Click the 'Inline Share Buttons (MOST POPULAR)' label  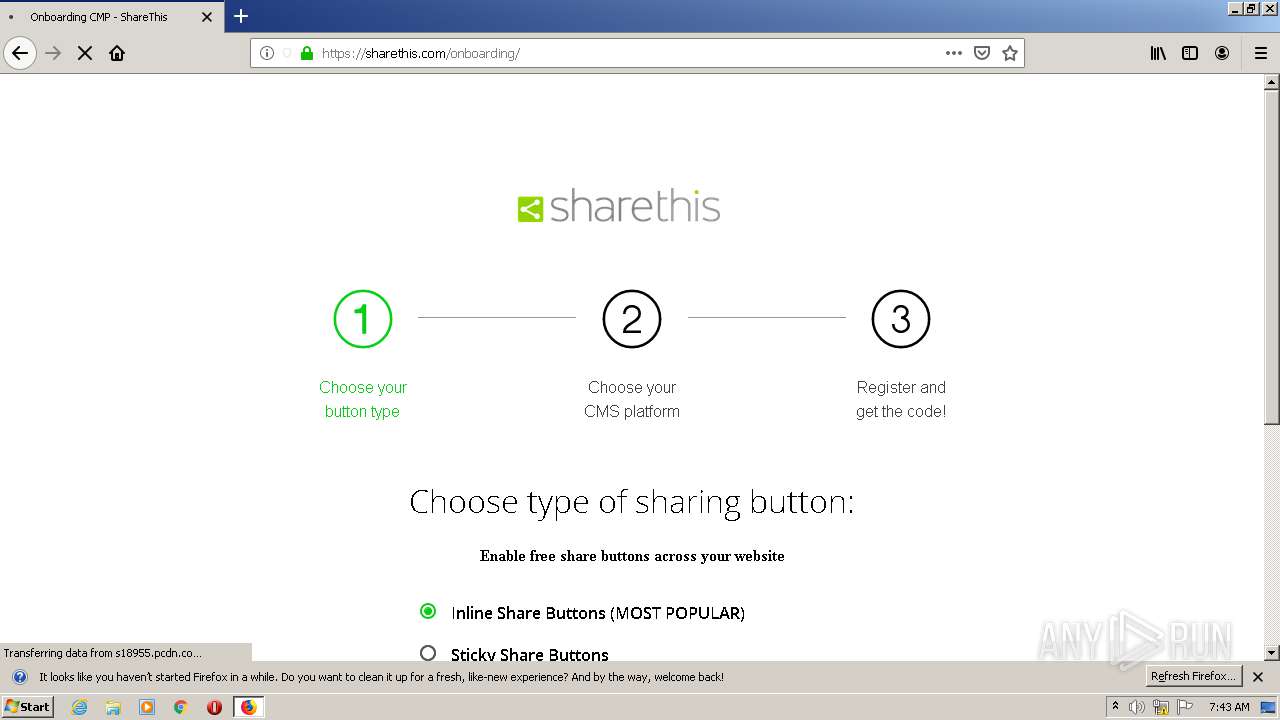pos(598,613)
